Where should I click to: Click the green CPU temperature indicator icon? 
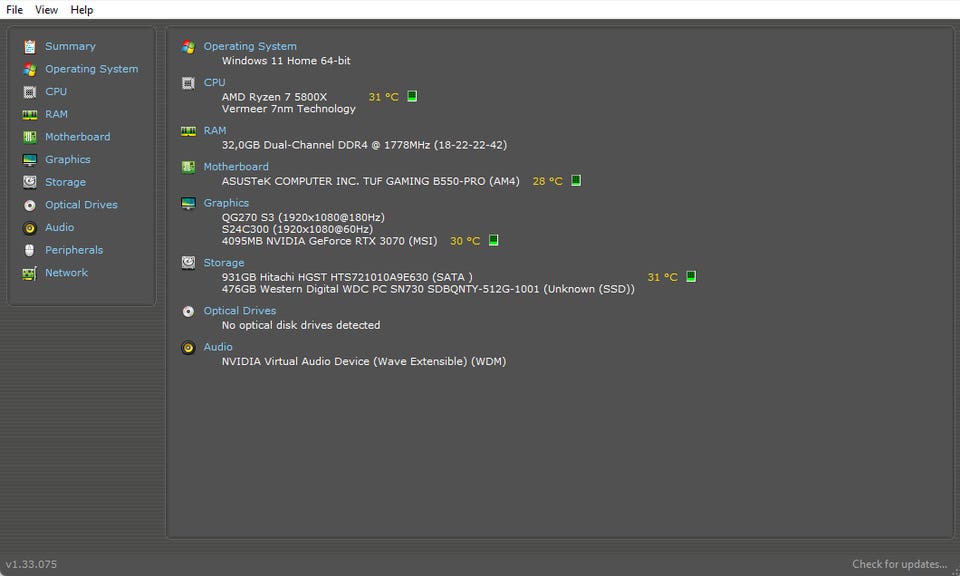click(412, 96)
